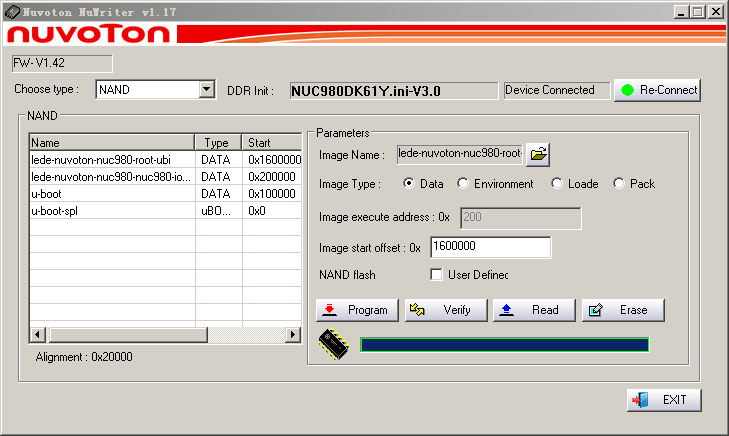Click the Erase button
Image resolution: width=729 pixels, height=436 pixels.
(x=623, y=310)
